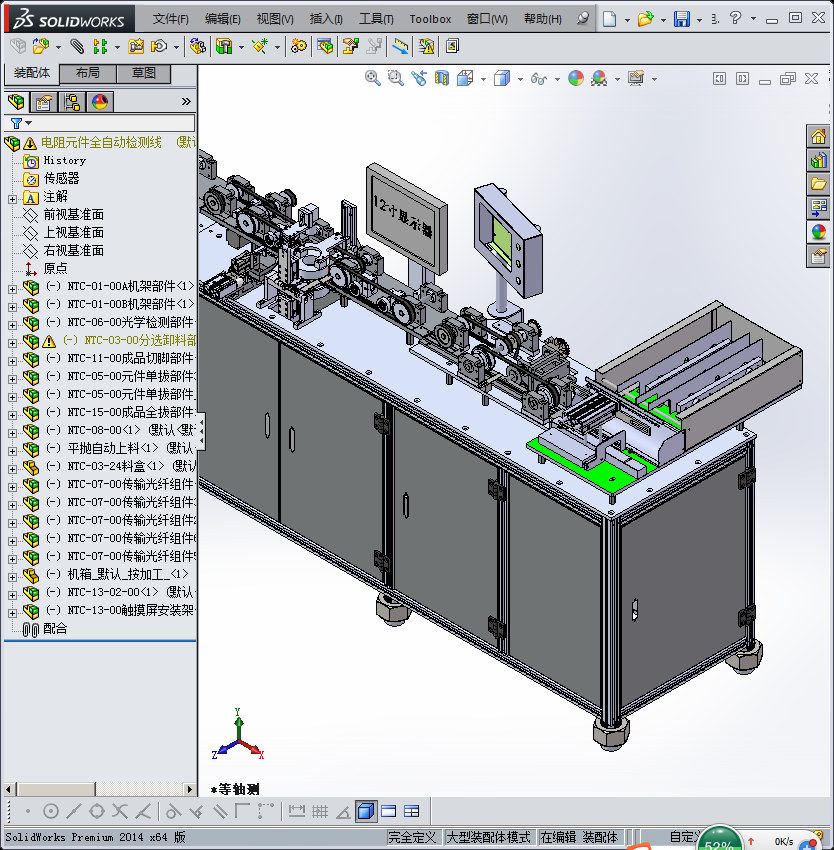Viewport: 834px width, 850px height.
Task: Toggle single viewport layout button
Action: click(389, 811)
